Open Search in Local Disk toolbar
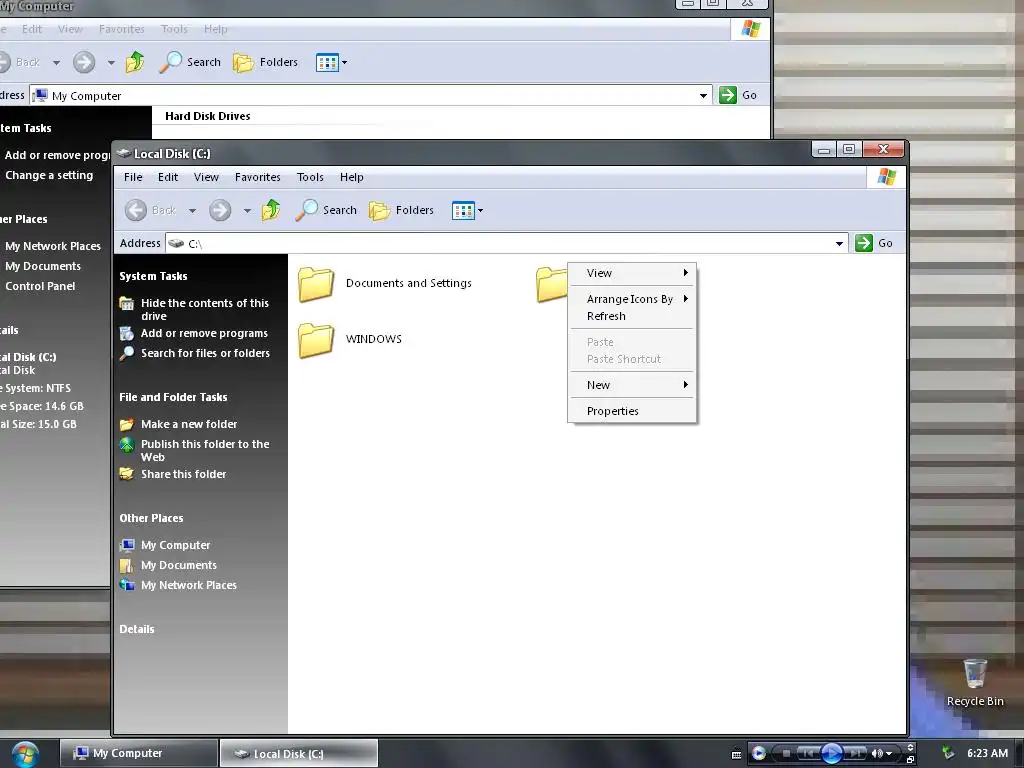This screenshot has width=1024, height=768. click(326, 210)
